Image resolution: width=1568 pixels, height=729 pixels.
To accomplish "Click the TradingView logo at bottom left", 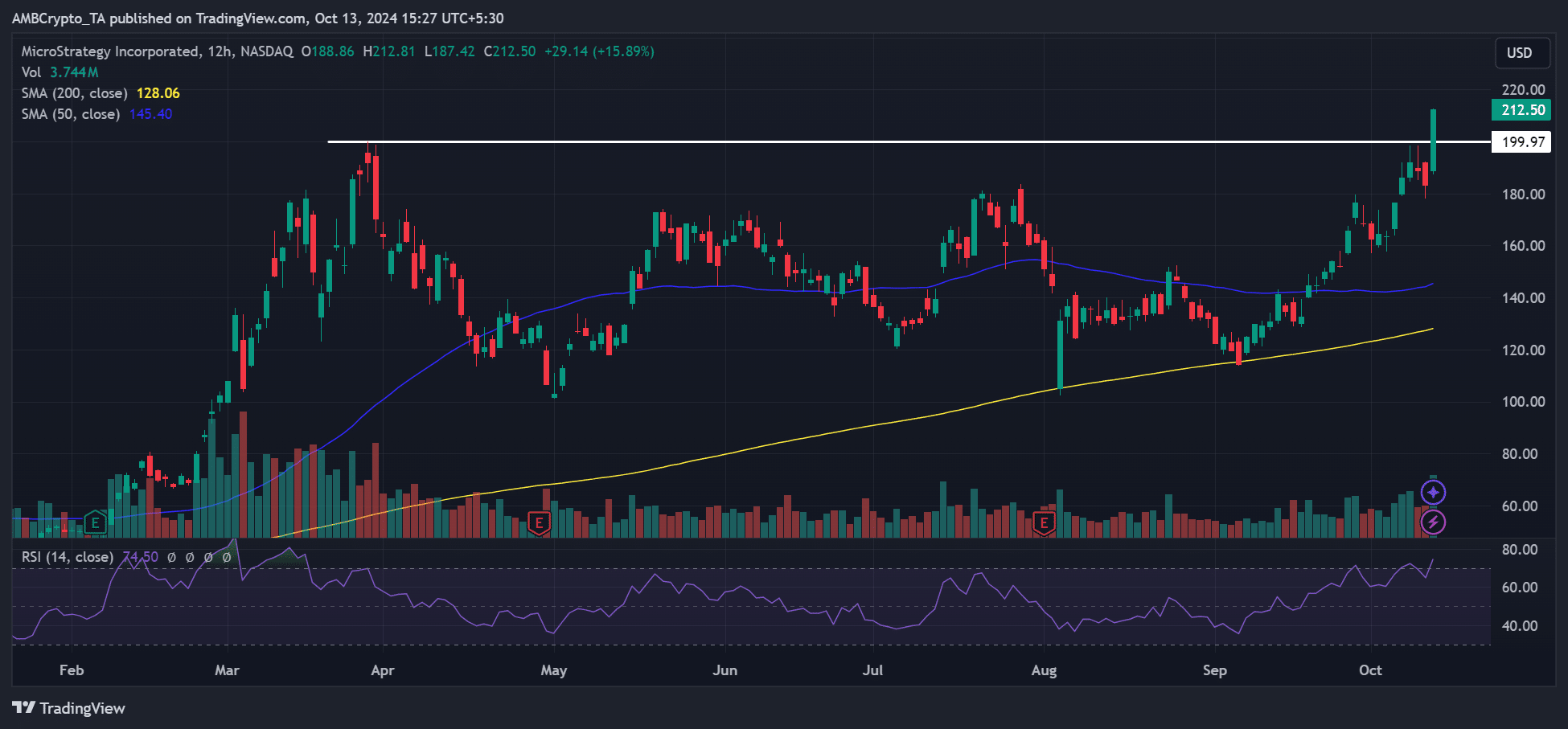I will point(24,707).
